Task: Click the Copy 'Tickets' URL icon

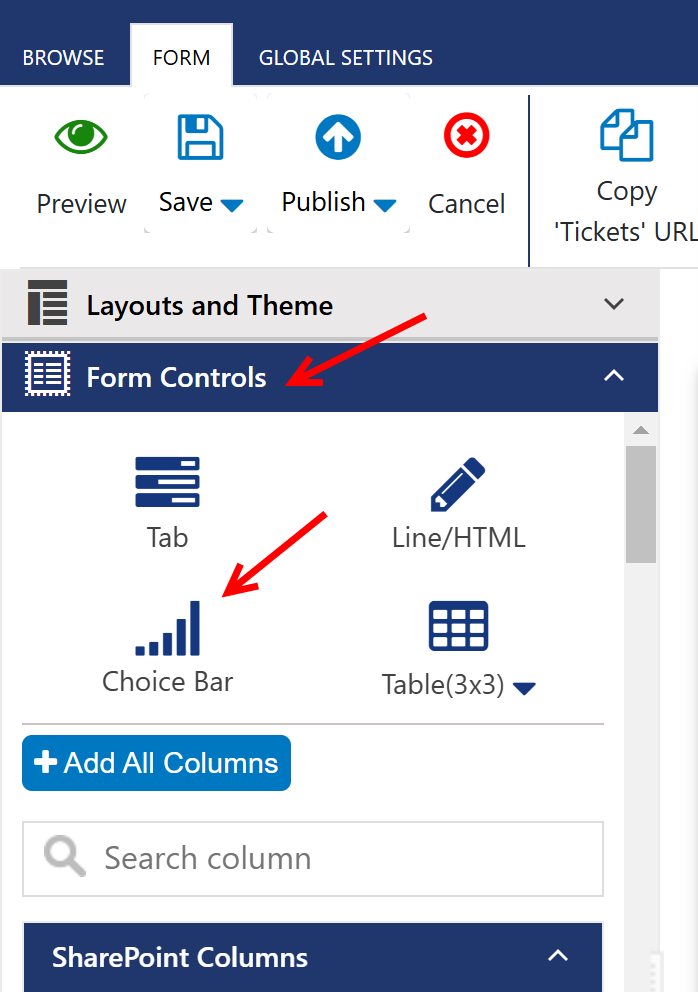Action: tap(626, 135)
